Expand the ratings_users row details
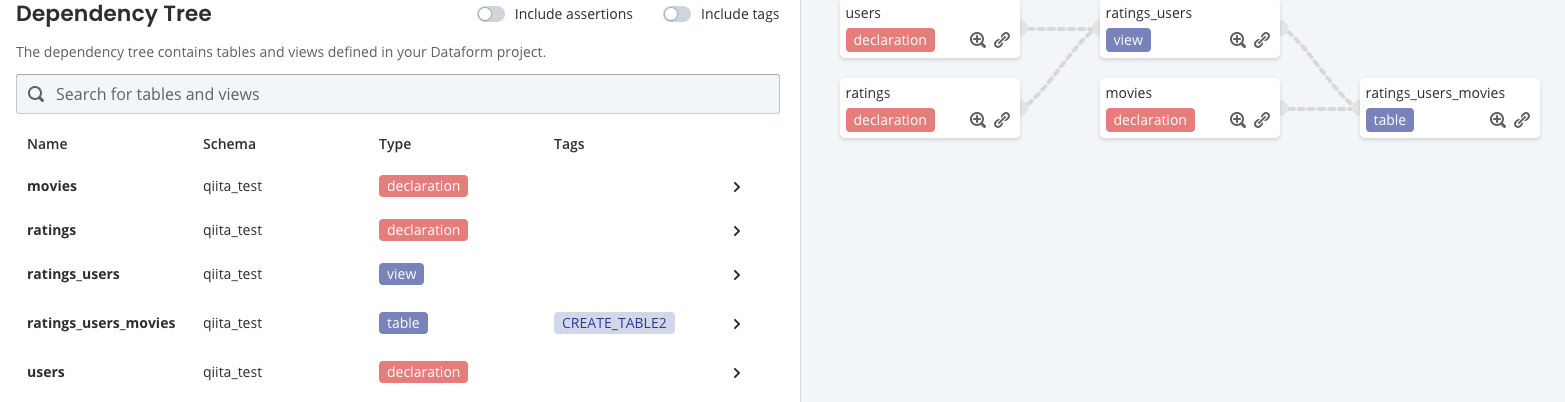This screenshot has width=1565, height=402. tap(737, 275)
